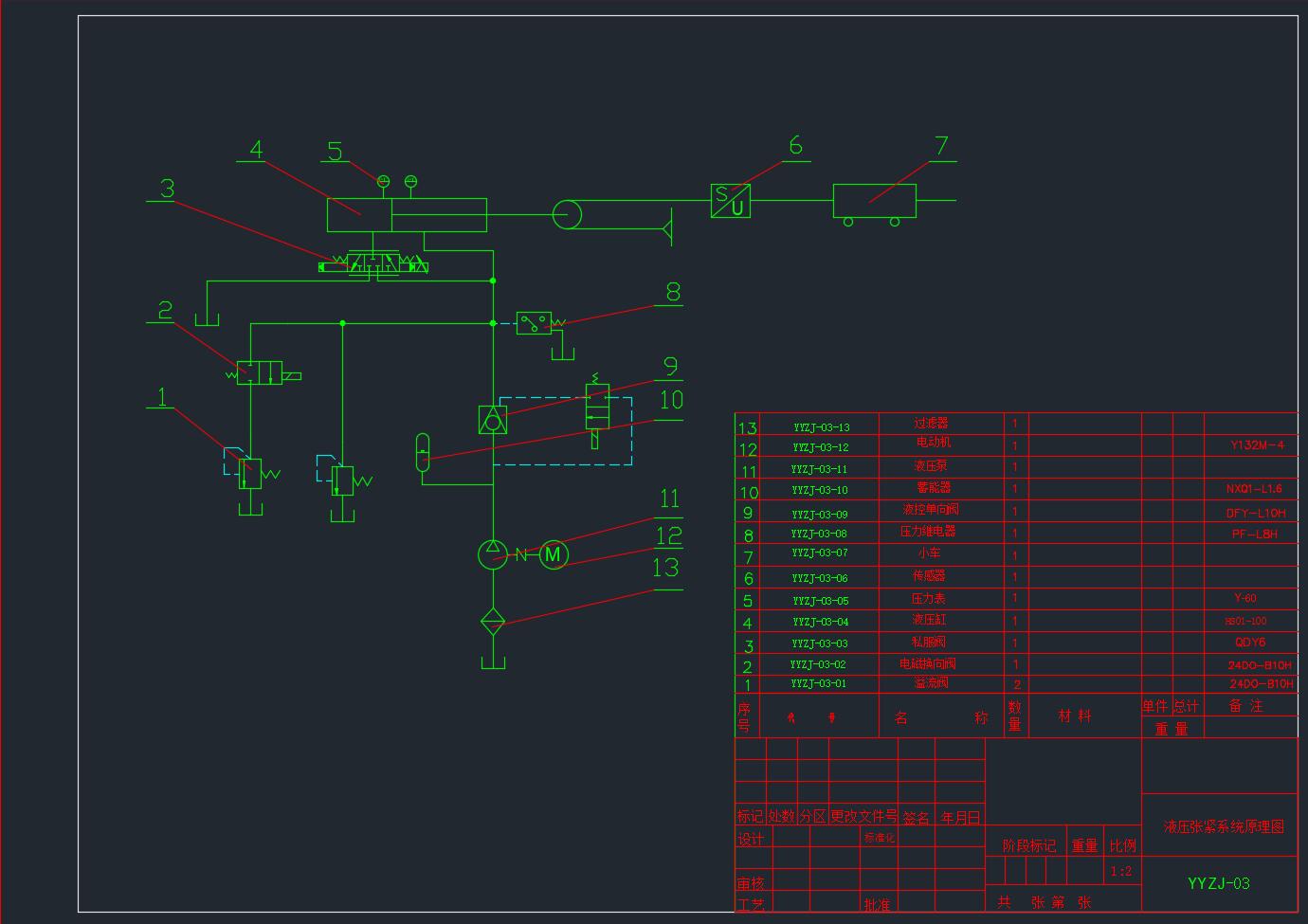Select the Y132M-4 remark cell
This screenshot has width=1308, height=924.
1257,444
